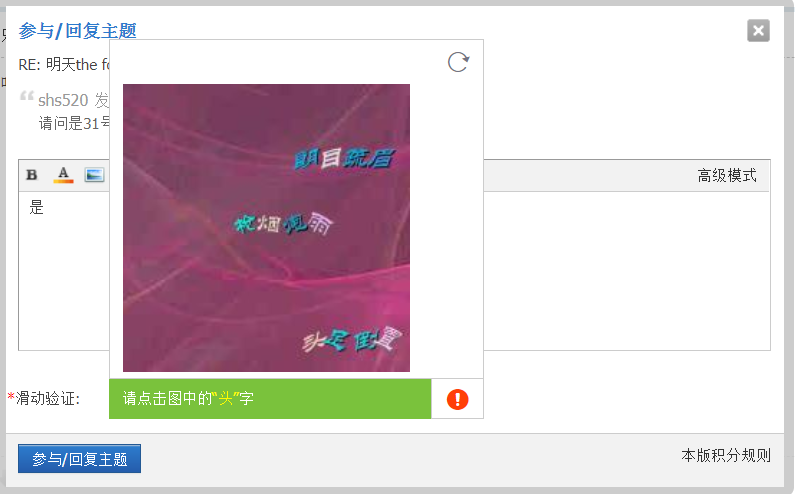Click the 雨 character in the captcha

coord(321,223)
